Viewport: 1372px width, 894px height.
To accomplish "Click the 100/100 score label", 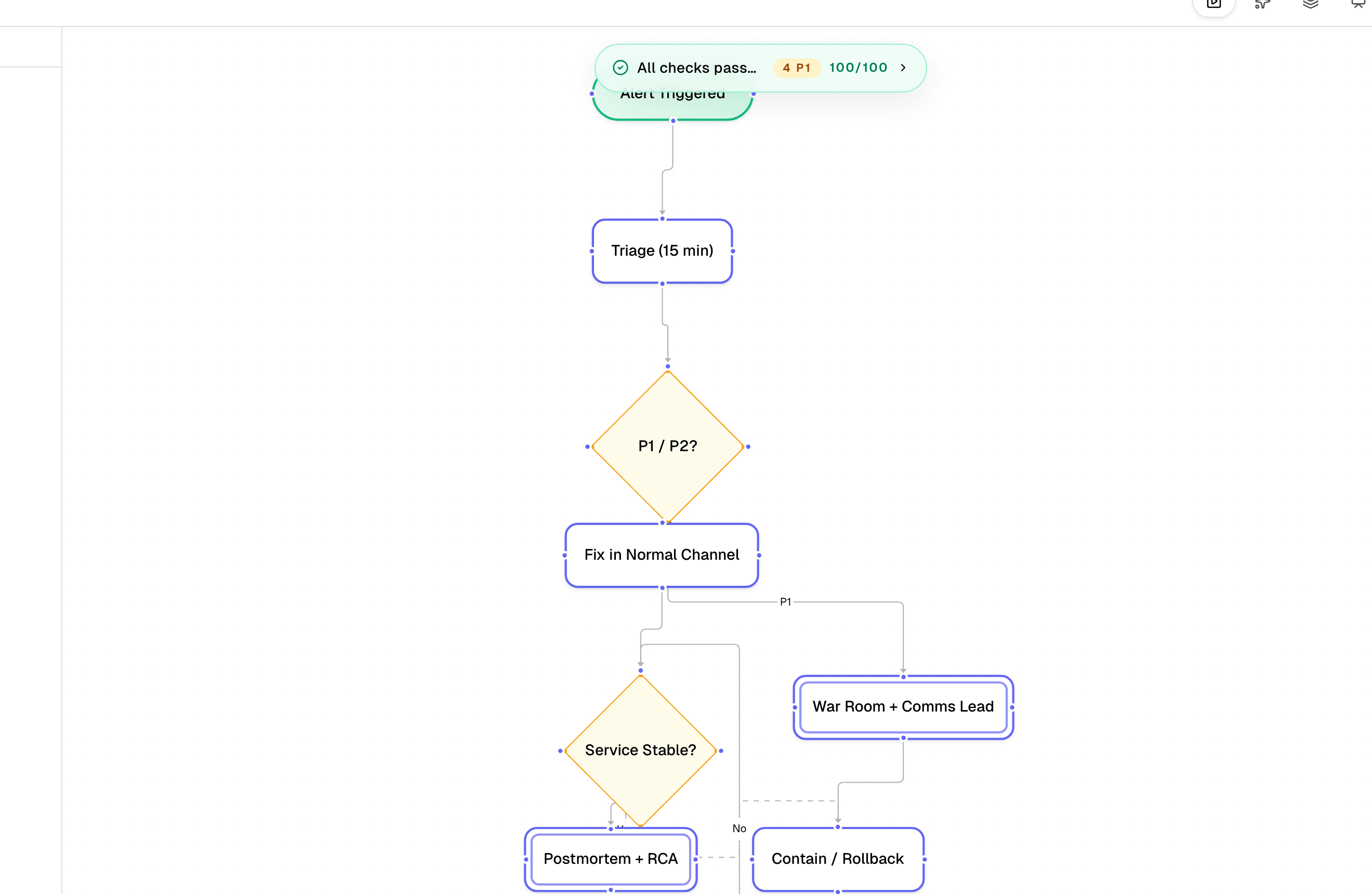I will click(858, 68).
